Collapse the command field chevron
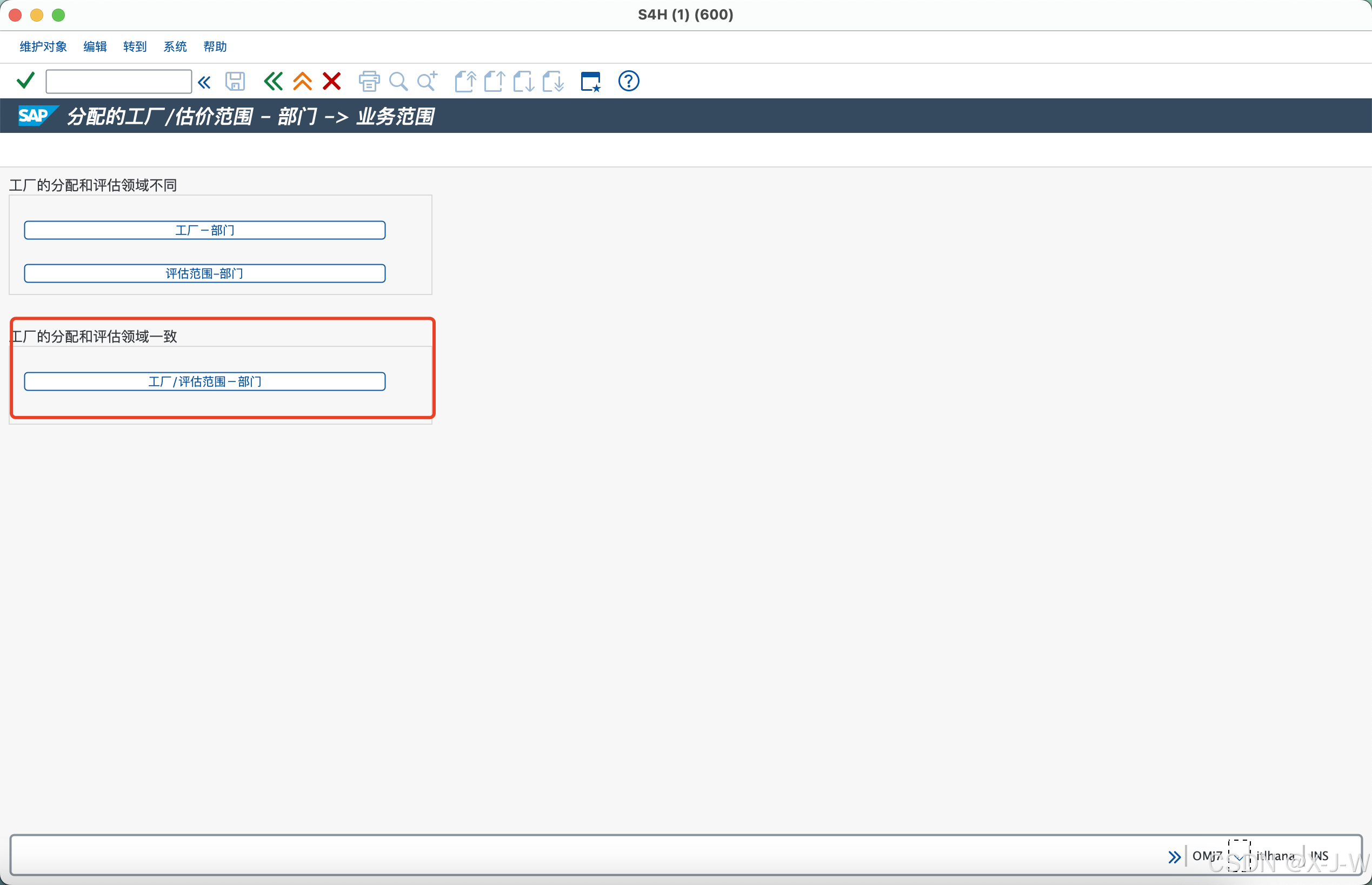Screen dimensions: 1372x885 click(204, 82)
